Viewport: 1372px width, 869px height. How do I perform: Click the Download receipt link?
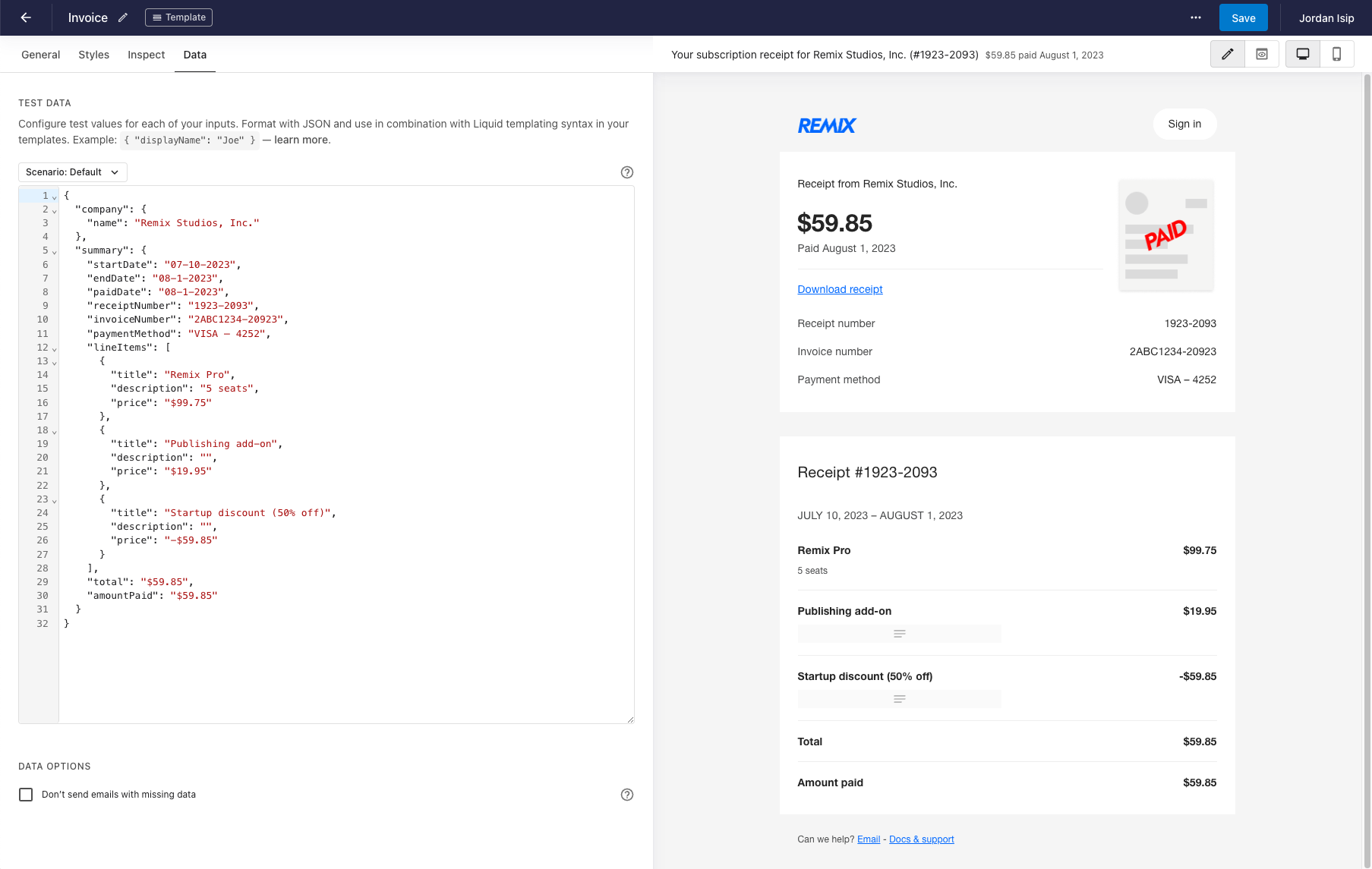(840, 289)
